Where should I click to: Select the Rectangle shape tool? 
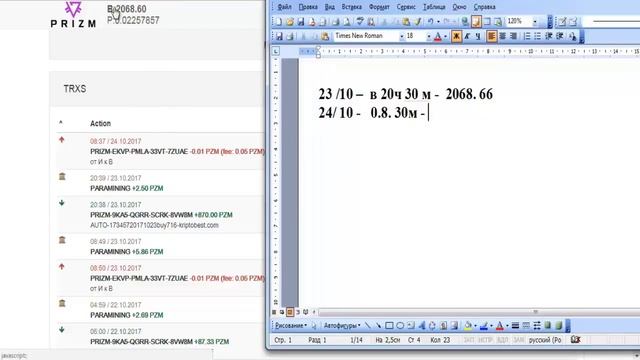[389, 325]
